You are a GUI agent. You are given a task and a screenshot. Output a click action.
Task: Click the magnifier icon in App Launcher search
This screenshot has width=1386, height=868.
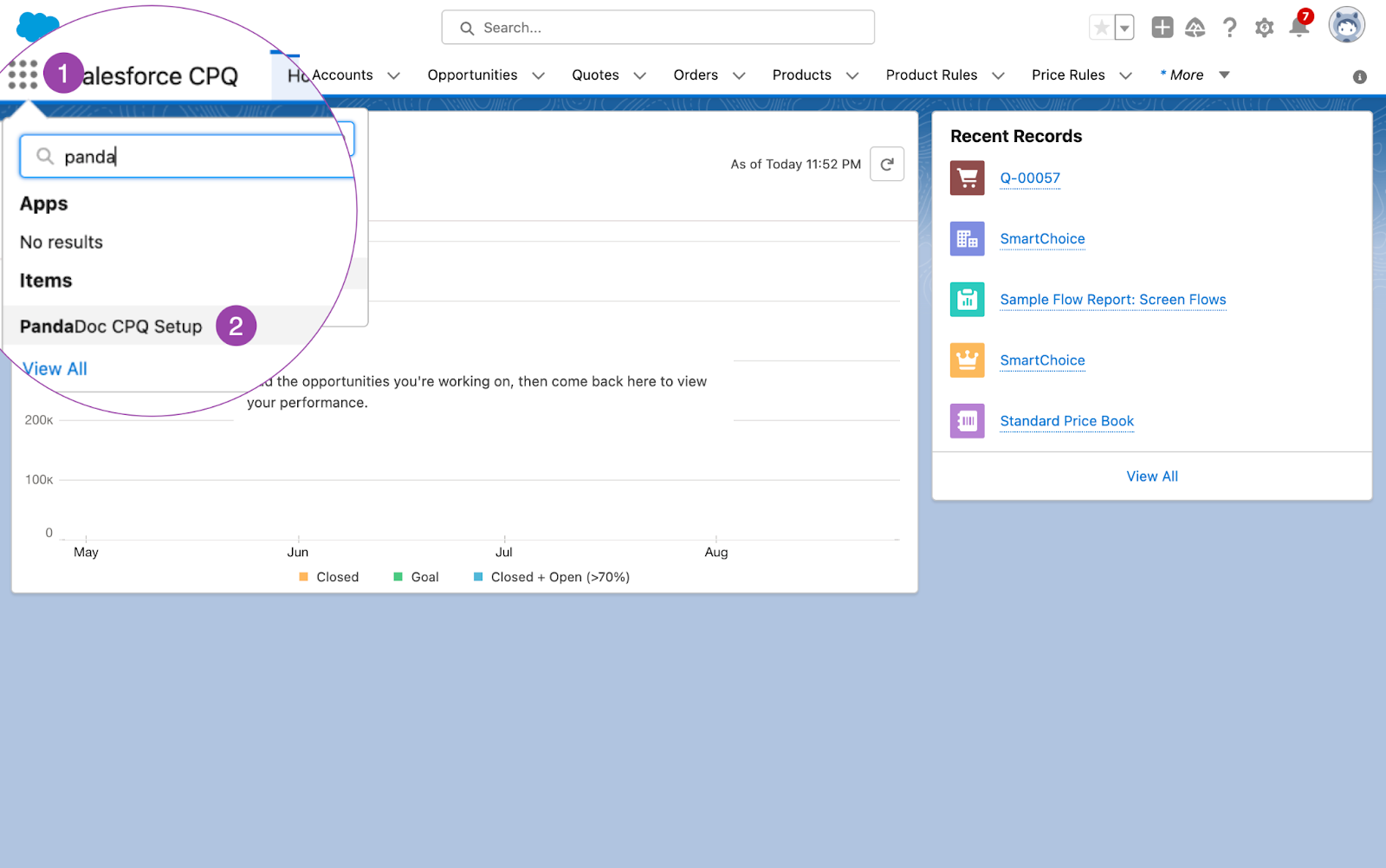tap(45, 156)
